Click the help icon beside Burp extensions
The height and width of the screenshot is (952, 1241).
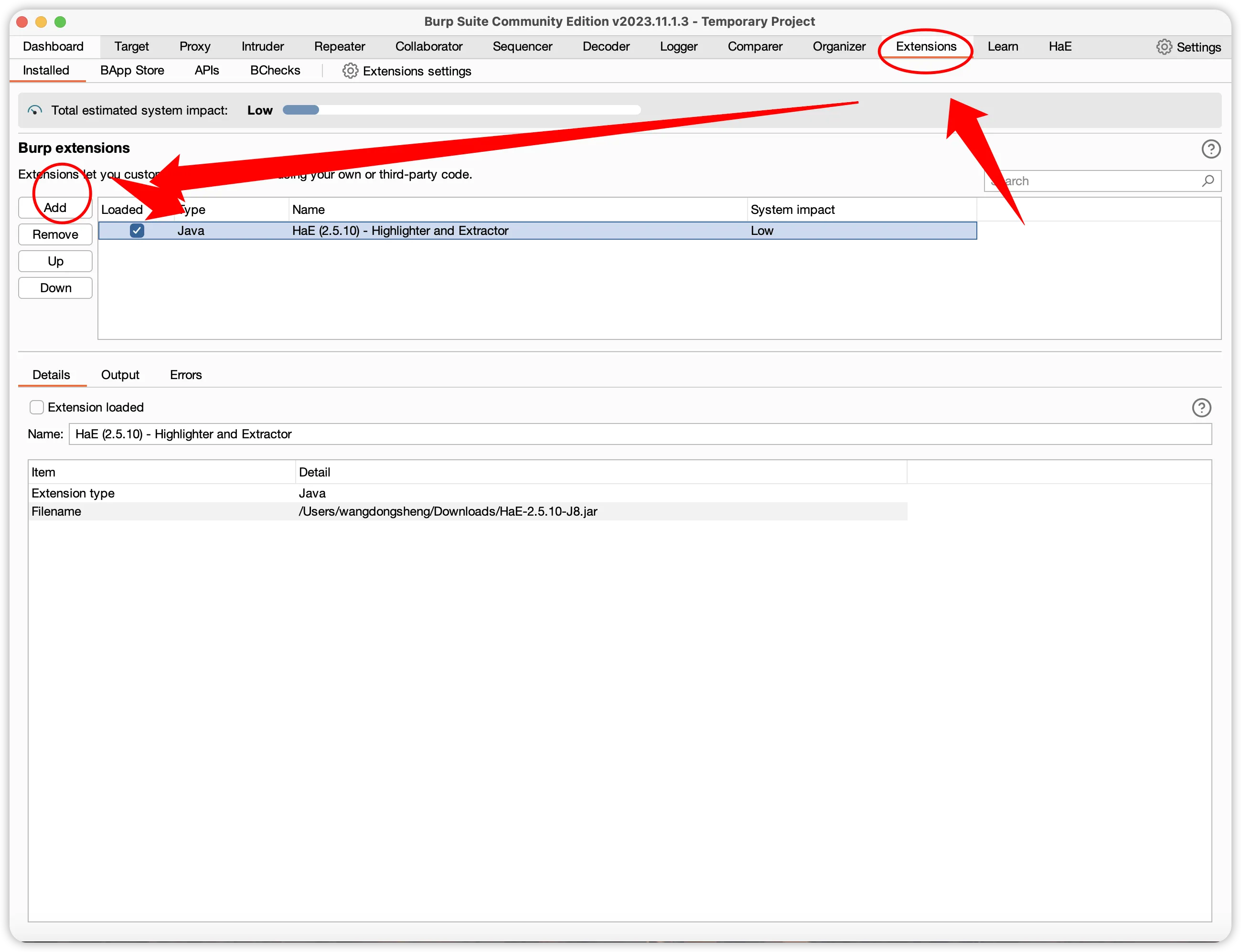pyautogui.click(x=1210, y=149)
